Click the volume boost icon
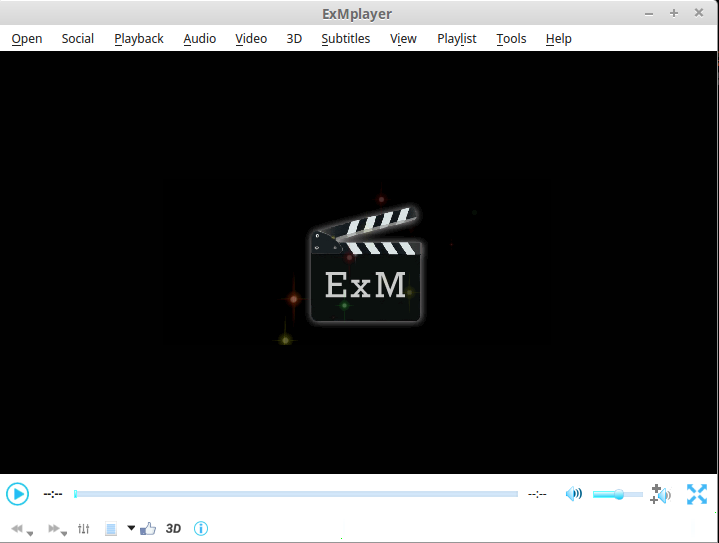This screenshot has width=719, height=543. tap(660, 494)
